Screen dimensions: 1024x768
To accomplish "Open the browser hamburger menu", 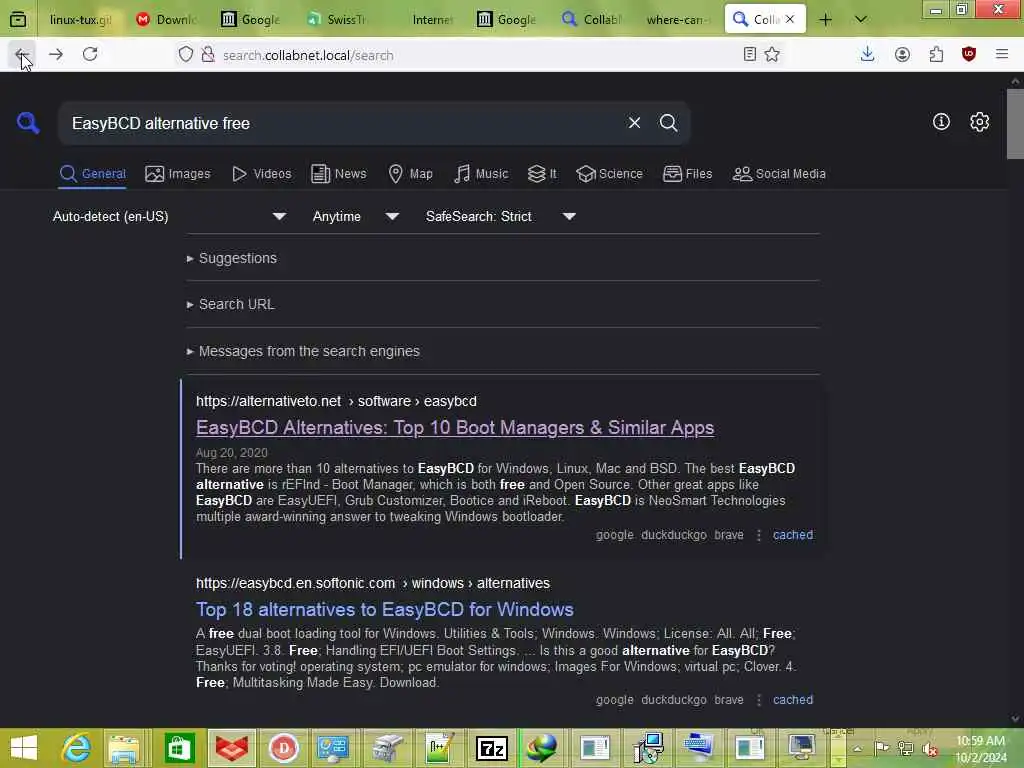I will coord(1002,54).
